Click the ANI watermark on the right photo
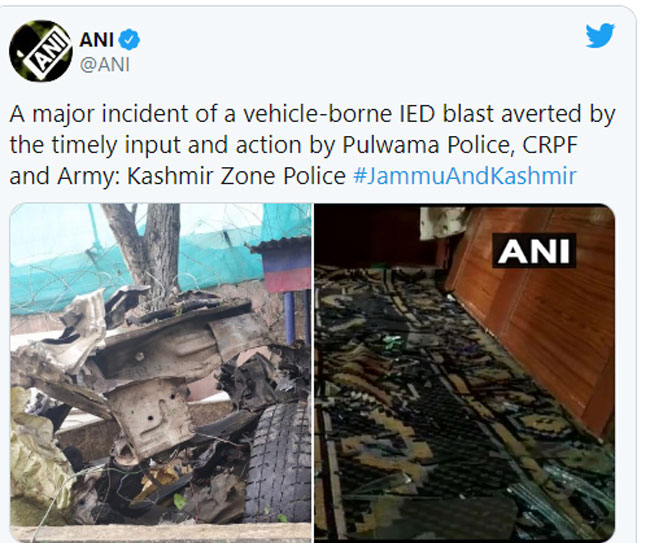The width and height of the screenshot is (650, 543). [x=534, y=250]
